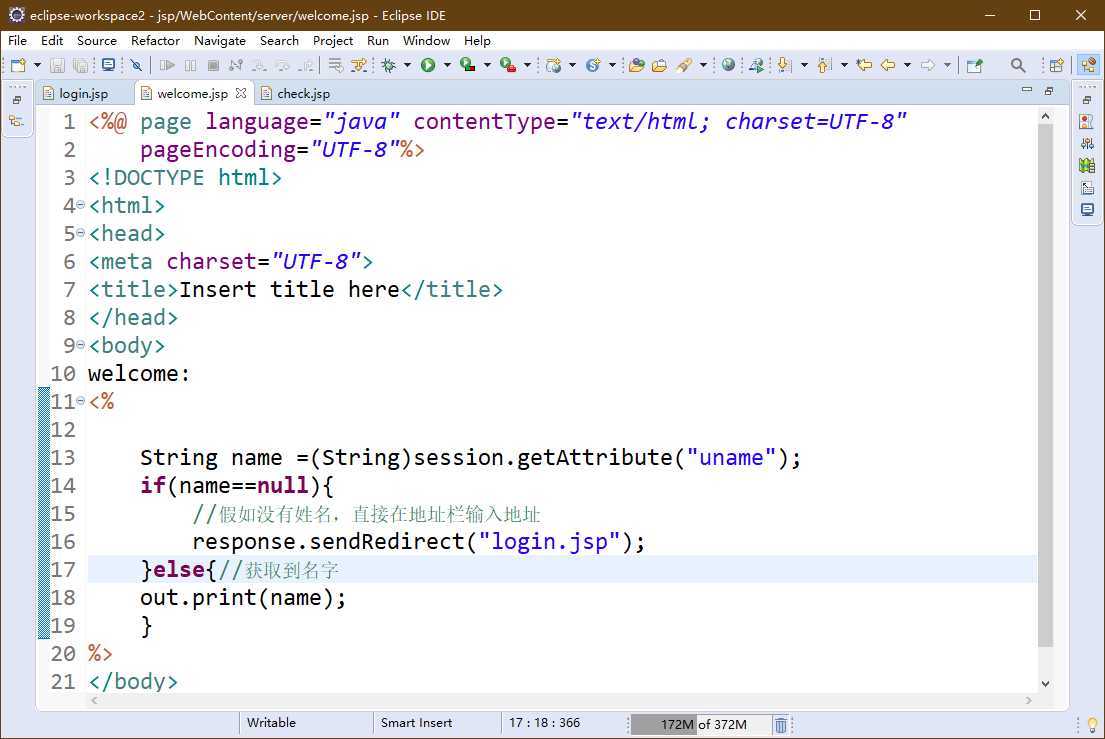Expand the flashlight Search dropdown arrow
Image resolution: width=1105 pixels, height=739 pixels.
(703, 66)
